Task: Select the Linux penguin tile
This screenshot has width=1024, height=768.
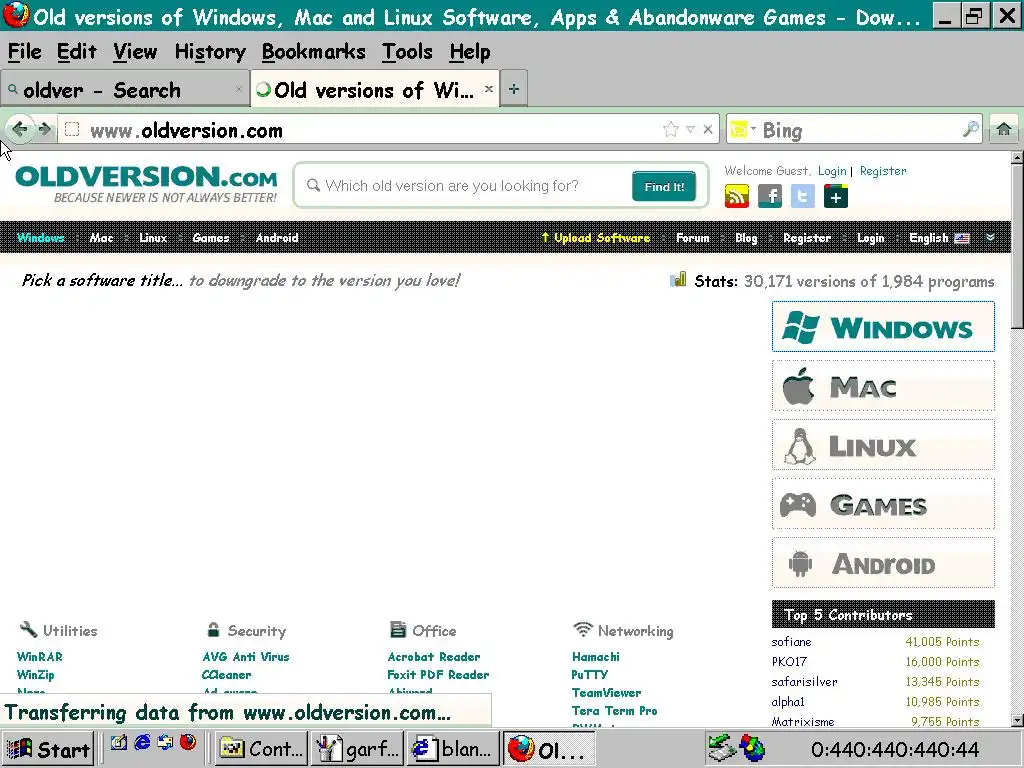Action: (x=883, y=445)
